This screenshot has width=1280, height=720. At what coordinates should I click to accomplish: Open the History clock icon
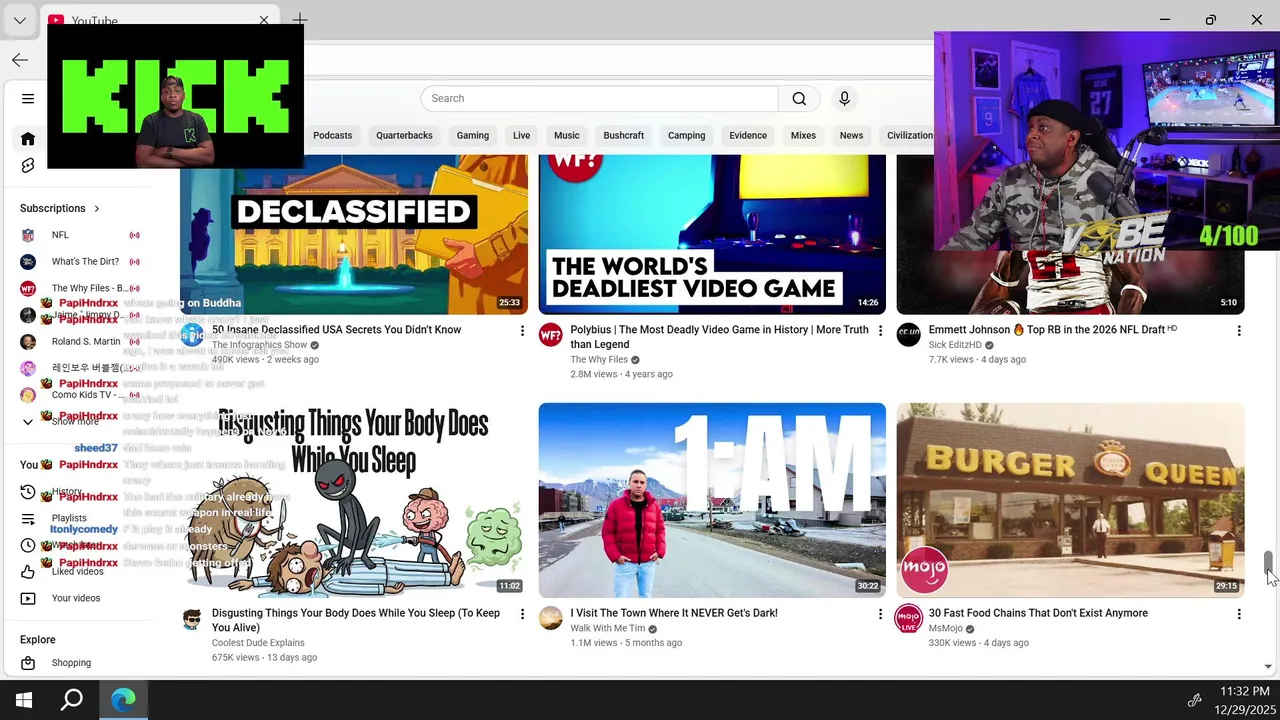[28, 492]
